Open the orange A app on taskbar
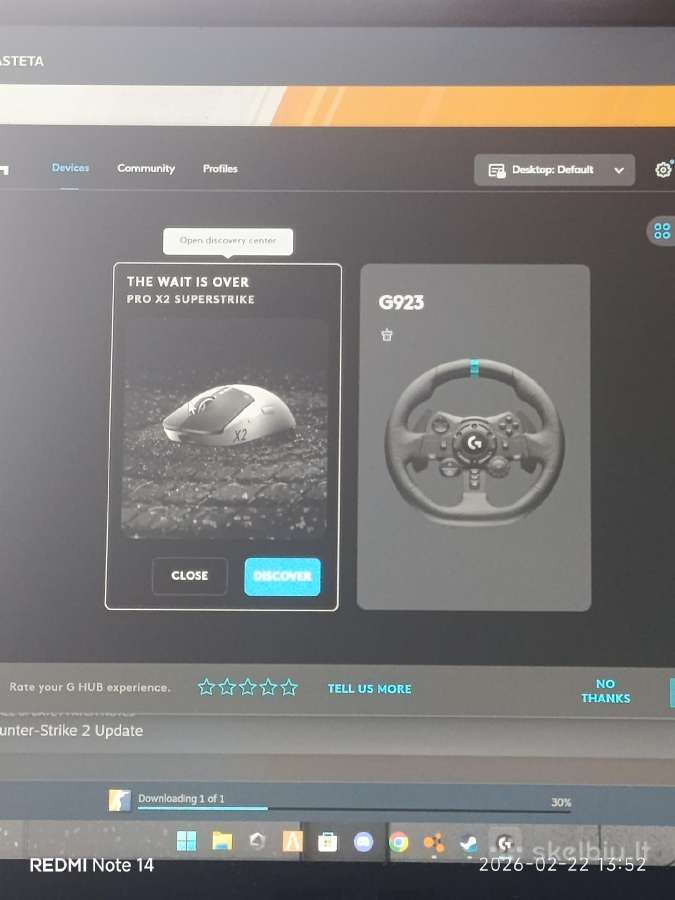This screenshot has width=675, height=900. click(x=292, y=842)
